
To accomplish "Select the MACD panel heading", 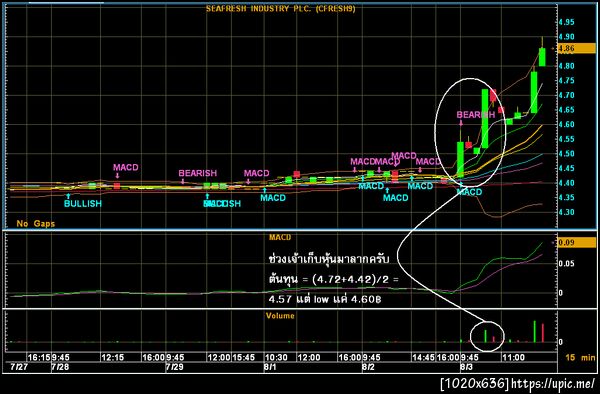I will coord(280,238).
